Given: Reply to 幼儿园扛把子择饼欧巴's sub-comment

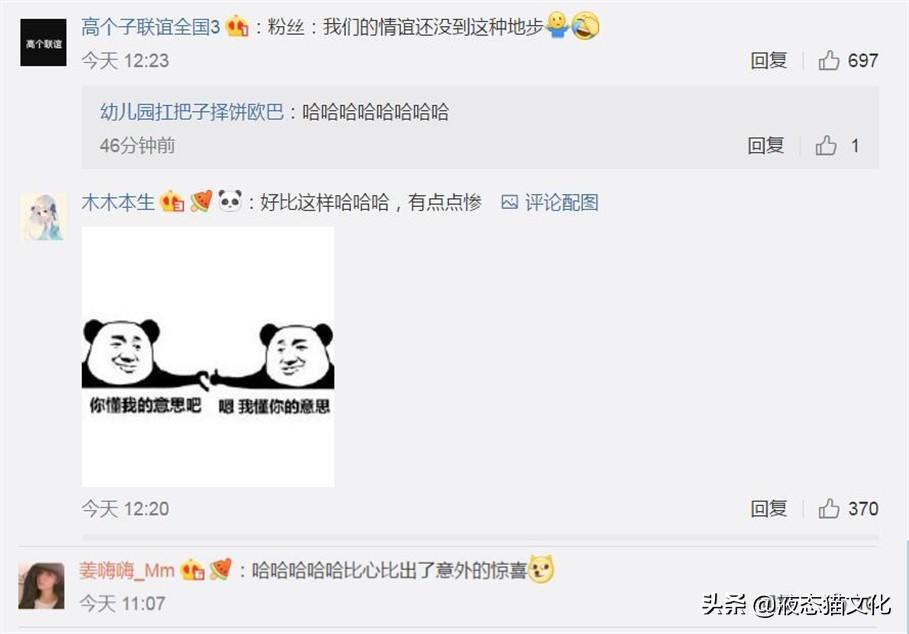Looking at the screenshot, I should 766,145.
